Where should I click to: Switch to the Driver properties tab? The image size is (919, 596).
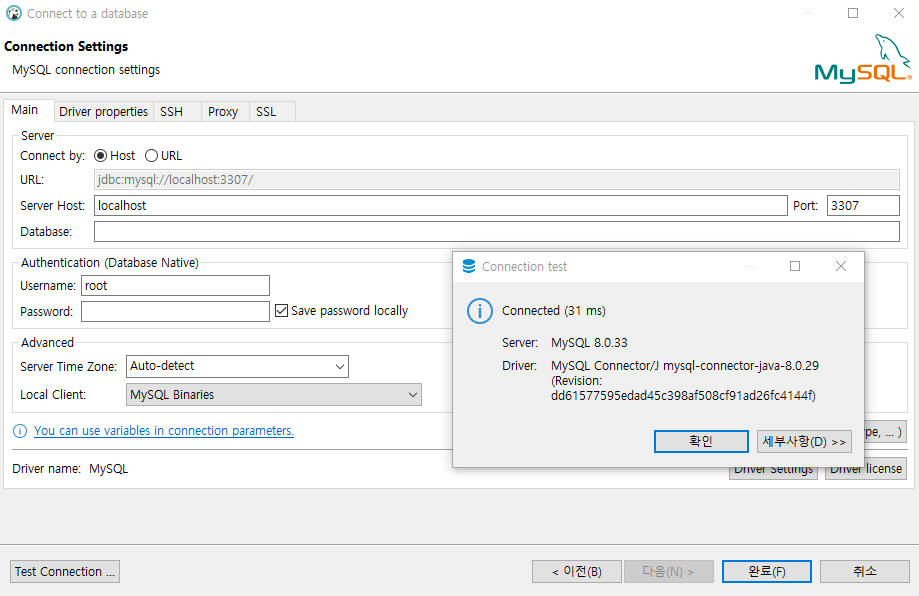(x=103, y=111)
